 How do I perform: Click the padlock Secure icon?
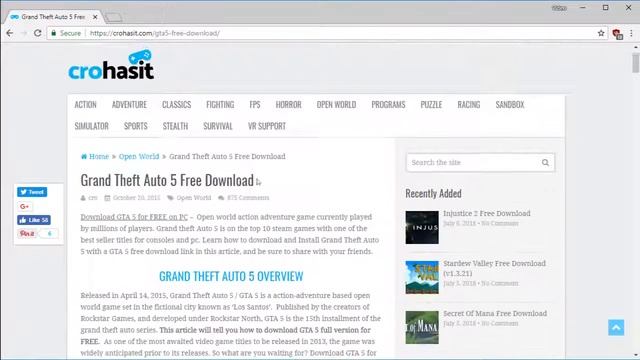(53, 33)
